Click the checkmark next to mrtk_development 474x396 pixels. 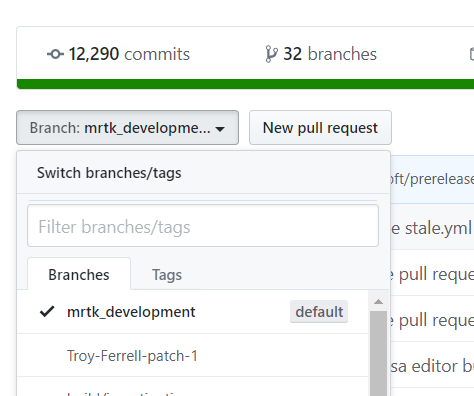coord(47,311)
